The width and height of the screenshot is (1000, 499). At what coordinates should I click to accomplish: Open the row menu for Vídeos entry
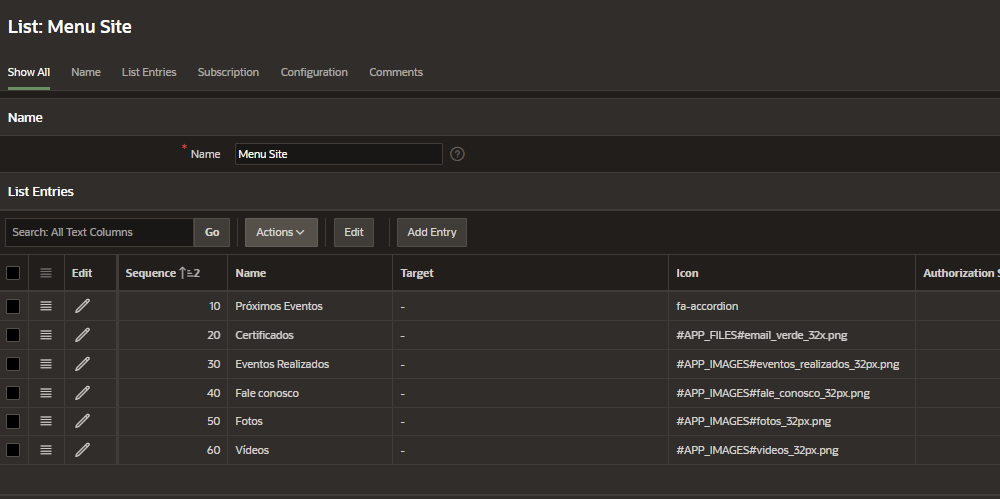click(x=46, y=450)
